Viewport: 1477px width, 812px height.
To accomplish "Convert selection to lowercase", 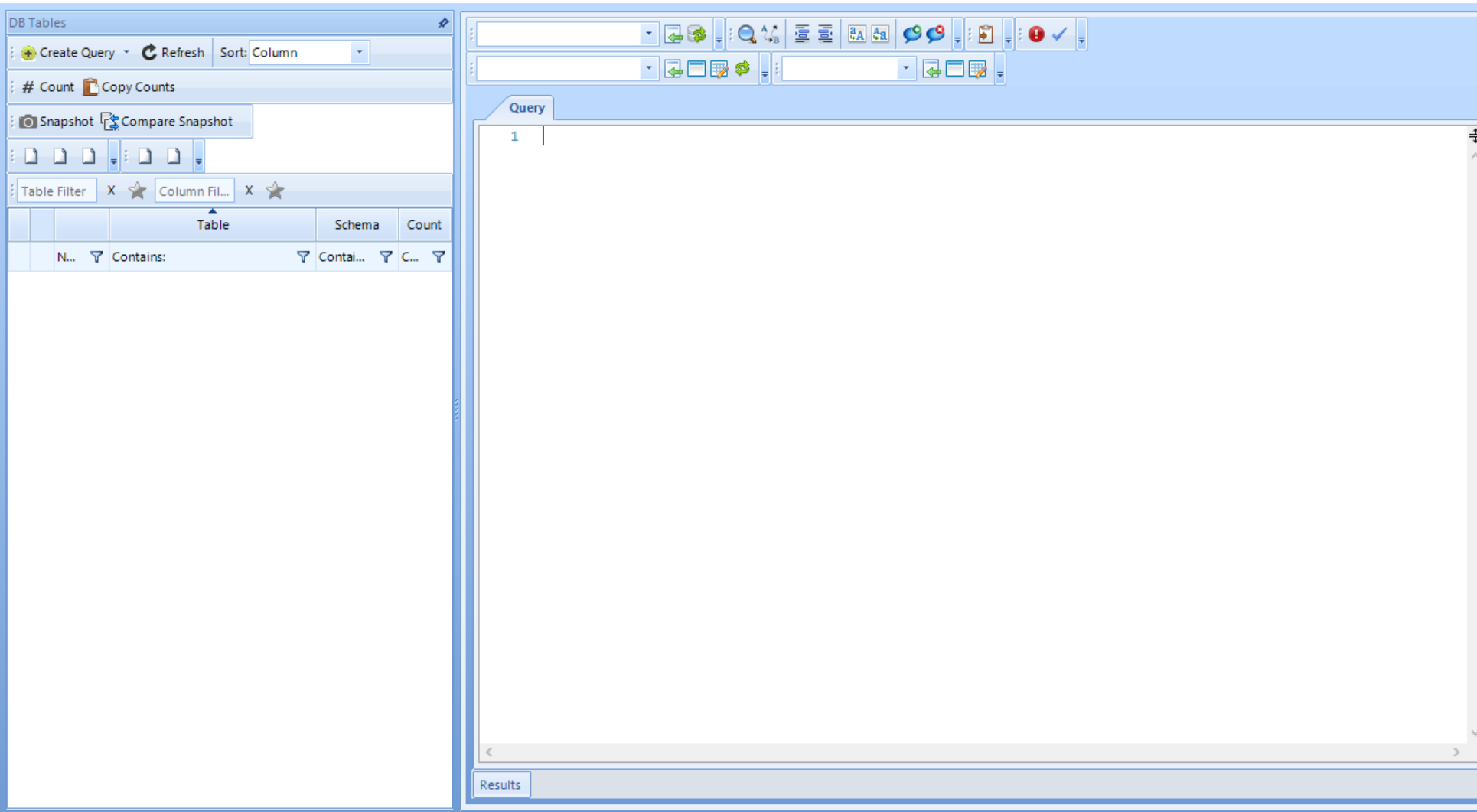I will [880, 34].
